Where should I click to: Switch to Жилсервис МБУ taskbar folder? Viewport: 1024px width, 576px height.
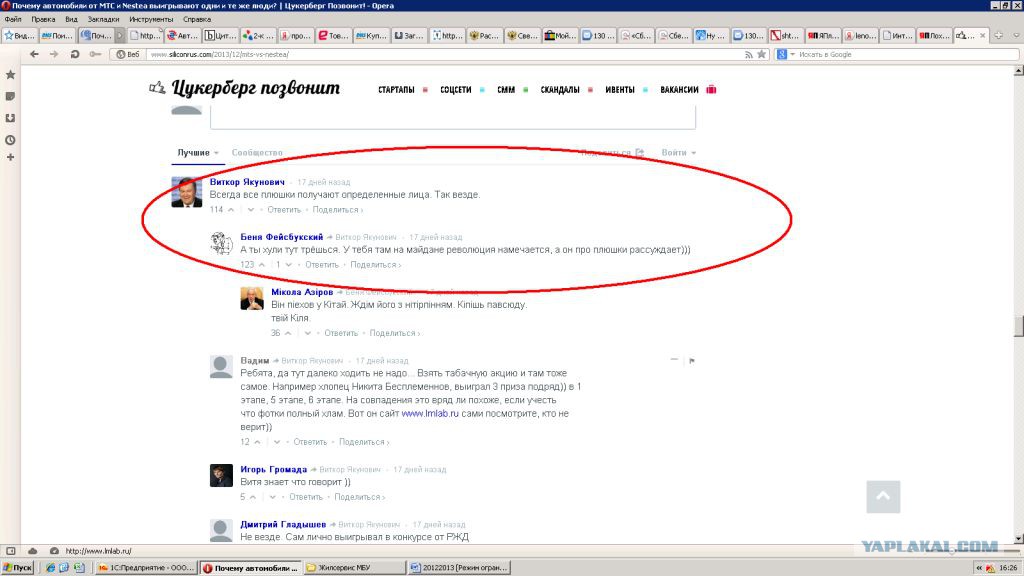(x=353, y=568)
